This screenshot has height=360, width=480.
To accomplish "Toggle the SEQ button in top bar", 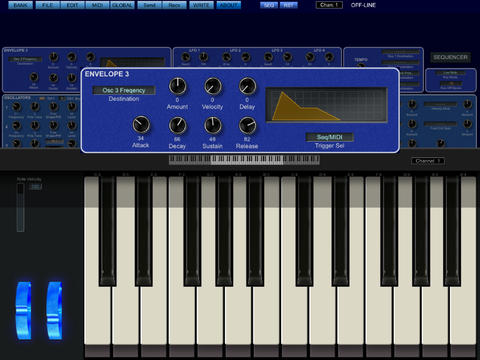I will [269, 5].
